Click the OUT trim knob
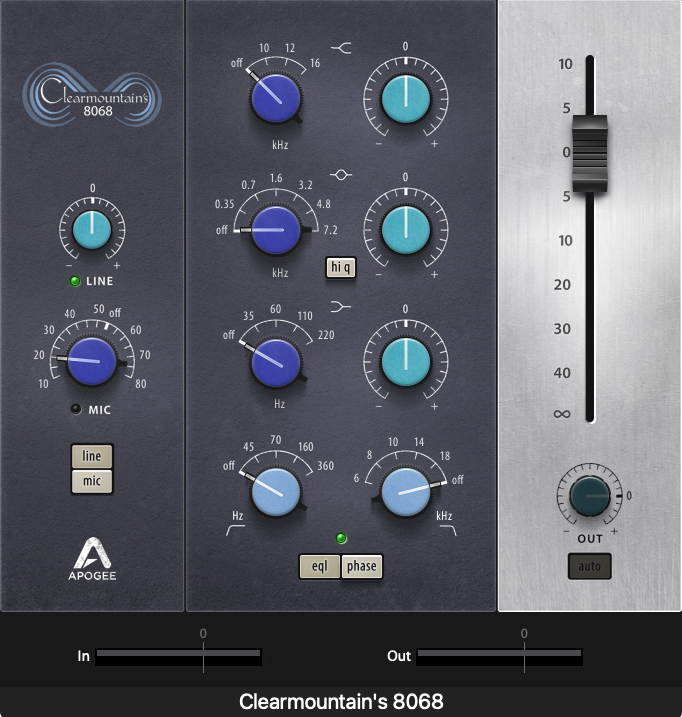Viewport: 682px width, 717px height. (589, 497)
